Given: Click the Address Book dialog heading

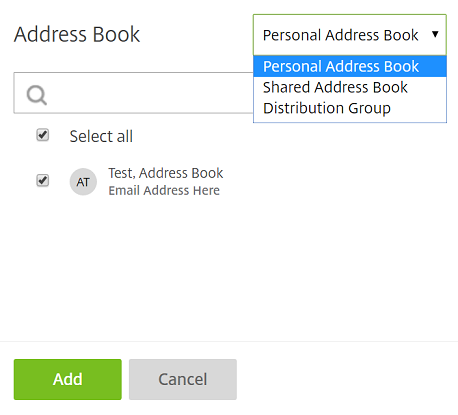Looking at the screenshot, I should pyautogui.click(x=77, y=34).
